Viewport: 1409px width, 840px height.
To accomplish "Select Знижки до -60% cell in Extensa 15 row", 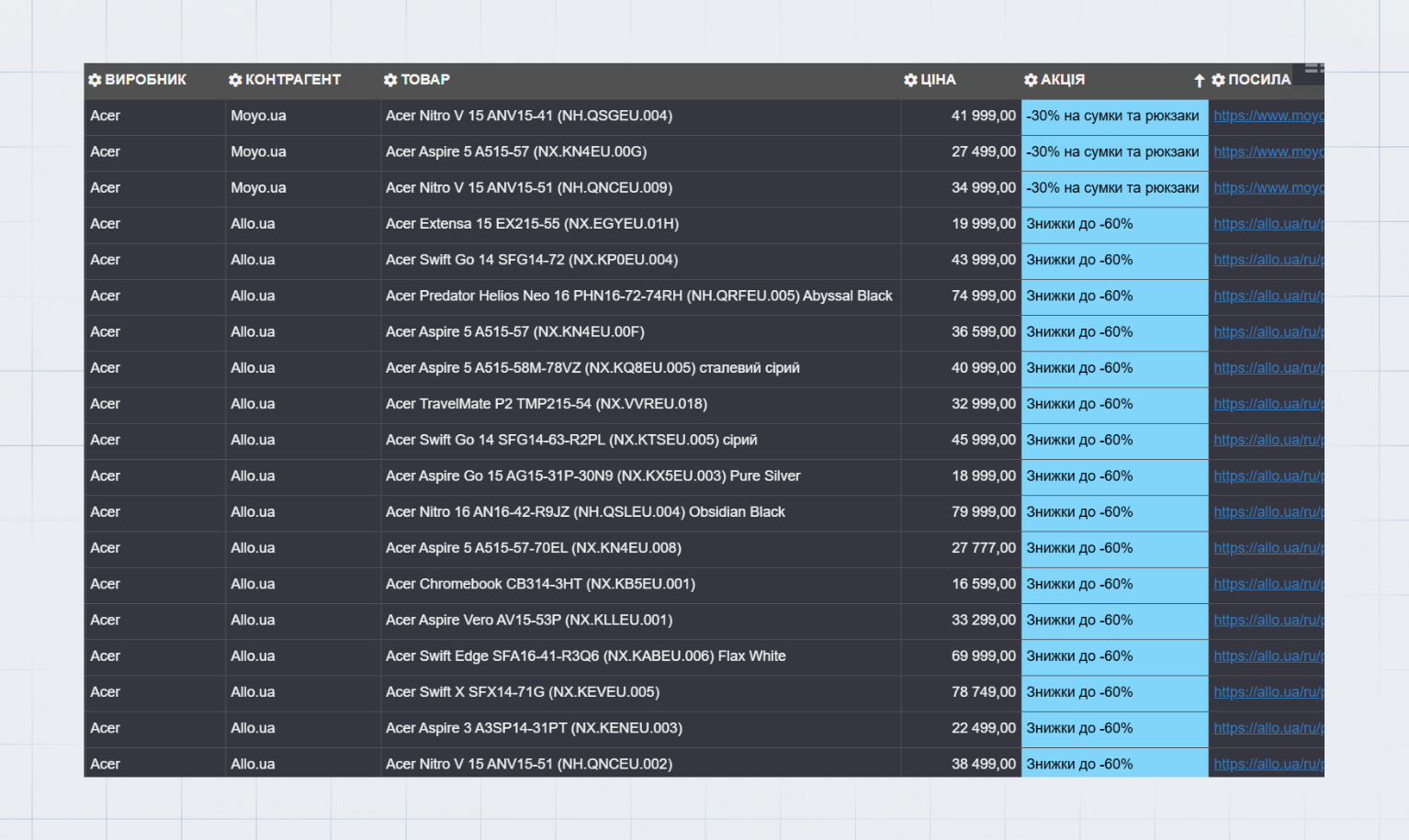I will pos(1114,224).
